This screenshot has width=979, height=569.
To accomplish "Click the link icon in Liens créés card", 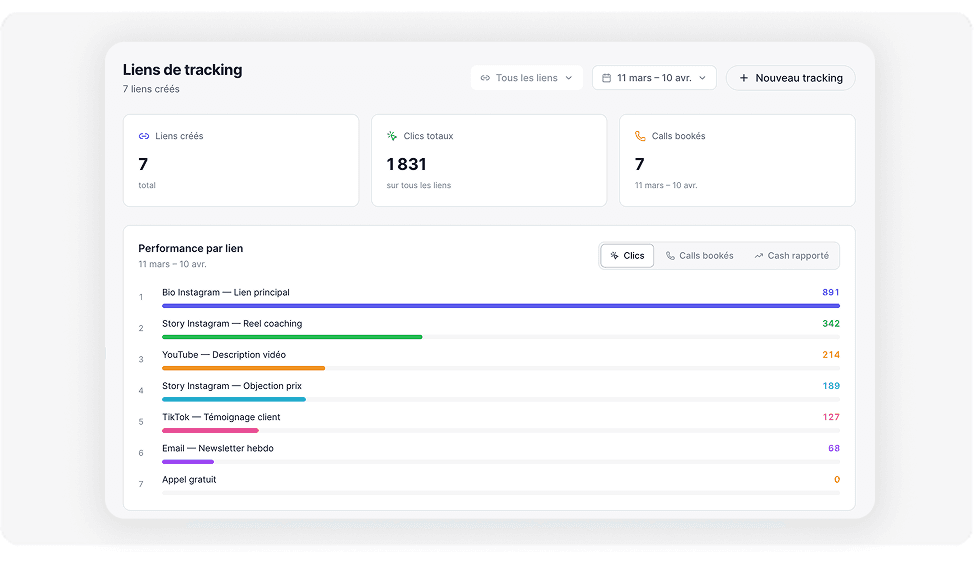I will [144, 136].
